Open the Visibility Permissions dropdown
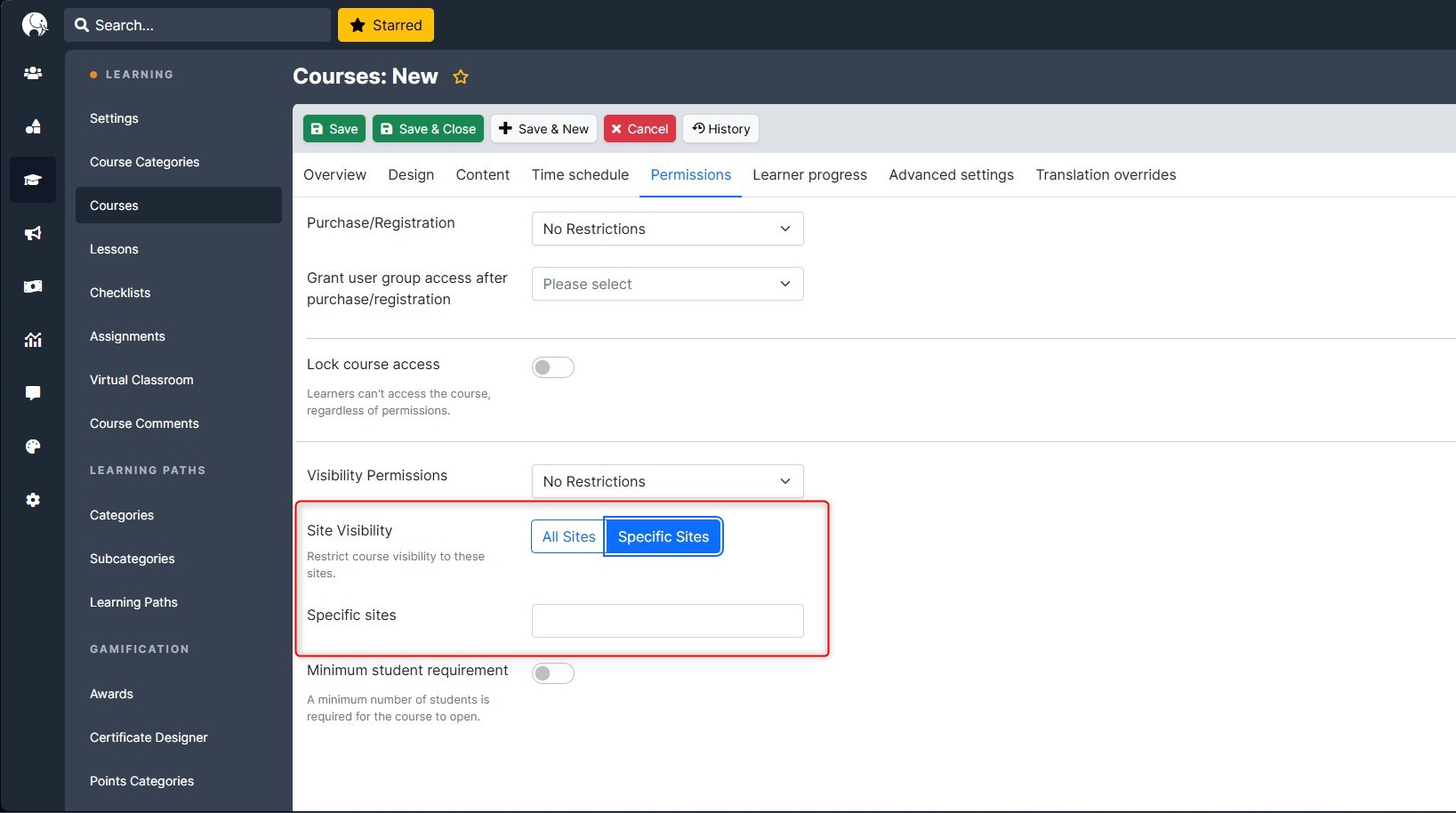This screenshot has width=1456, height=813. point(667,481)
